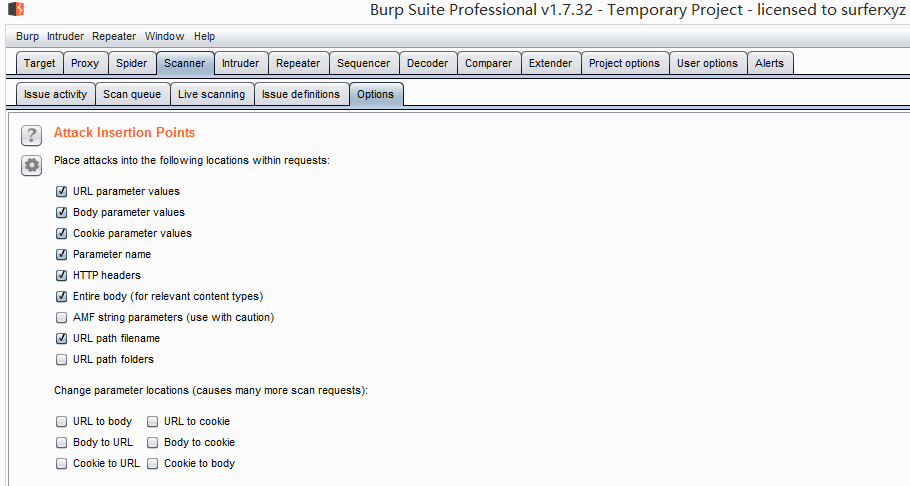Disable URL path filename checkbox
Screen dimensions: 910x486
pyautogui.click(x=62, y=339)
